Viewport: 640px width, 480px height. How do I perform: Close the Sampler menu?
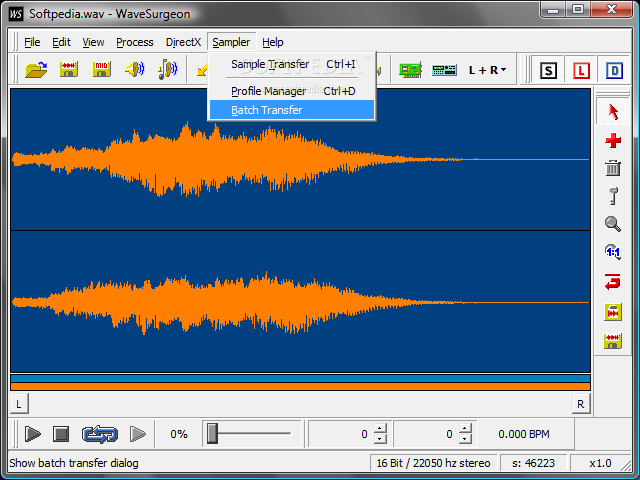pyautogui.click(x=231, y=42)
